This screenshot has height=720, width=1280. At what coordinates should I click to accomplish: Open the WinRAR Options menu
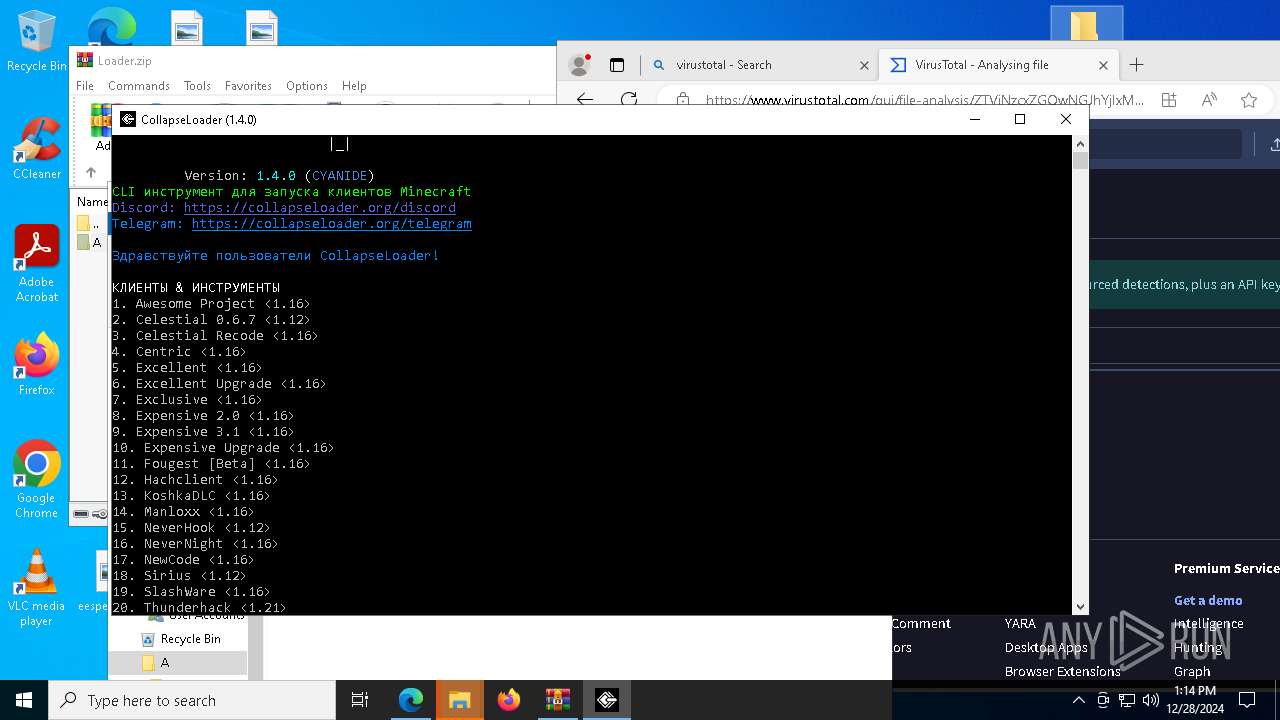(307, 86)
